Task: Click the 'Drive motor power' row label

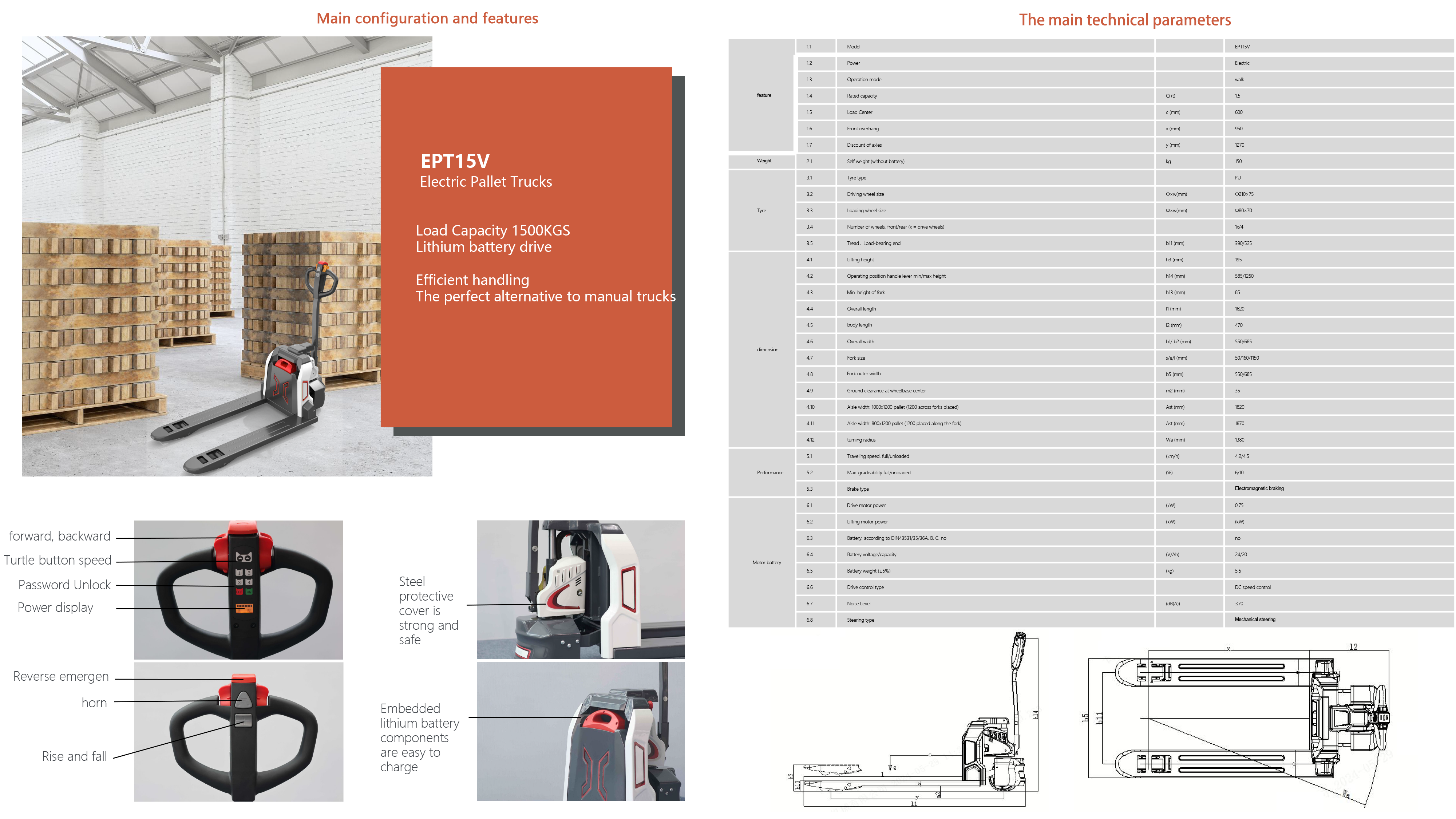Action: coord(866,506)
